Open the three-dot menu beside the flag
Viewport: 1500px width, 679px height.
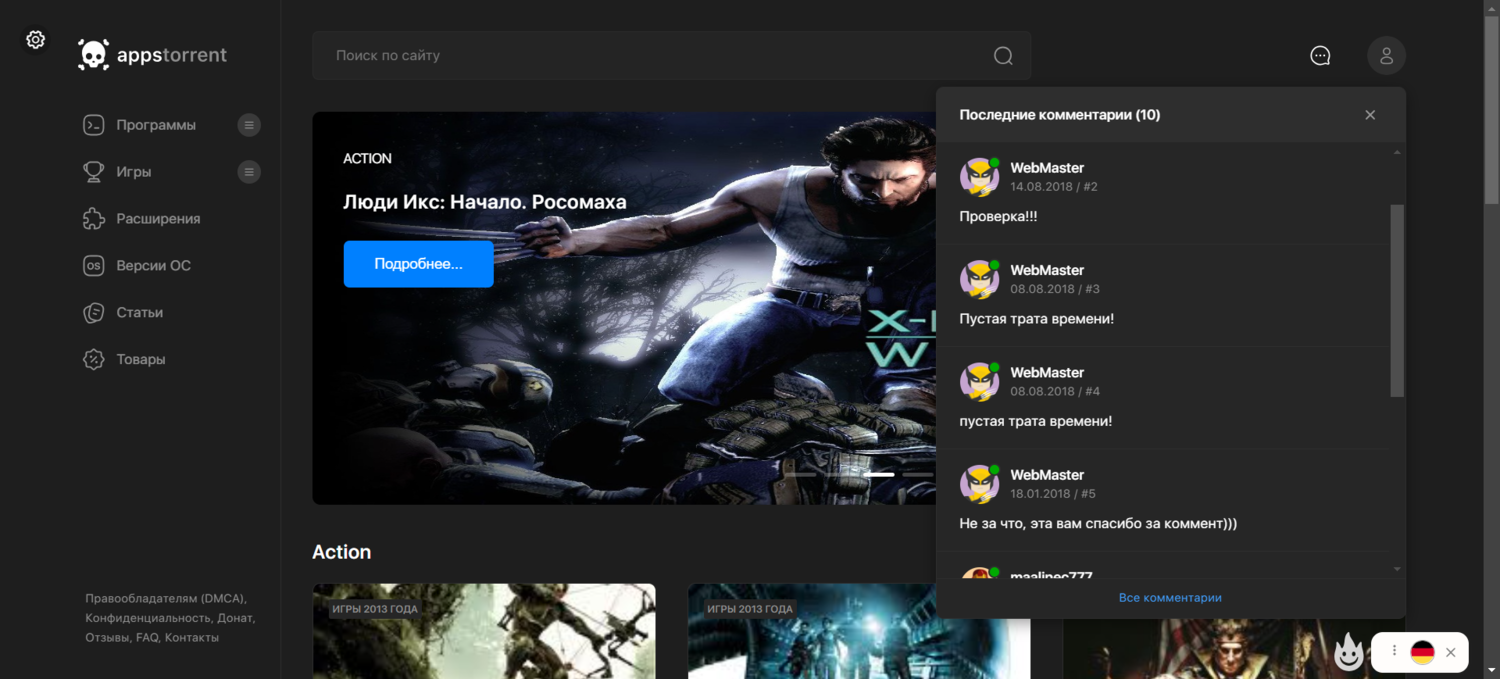coord(1394,651)
